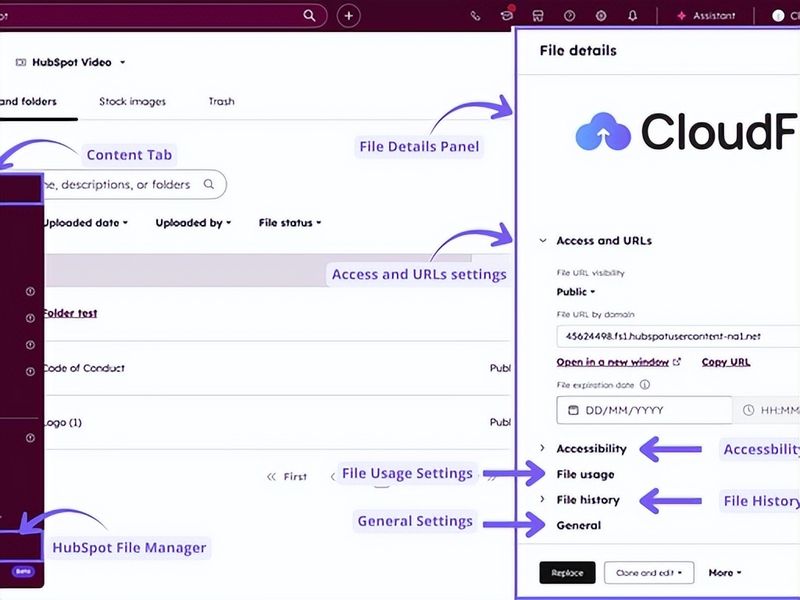Click the CloudF logo preview thumbnail
The image size is (800, 600).
click(687, 132)
